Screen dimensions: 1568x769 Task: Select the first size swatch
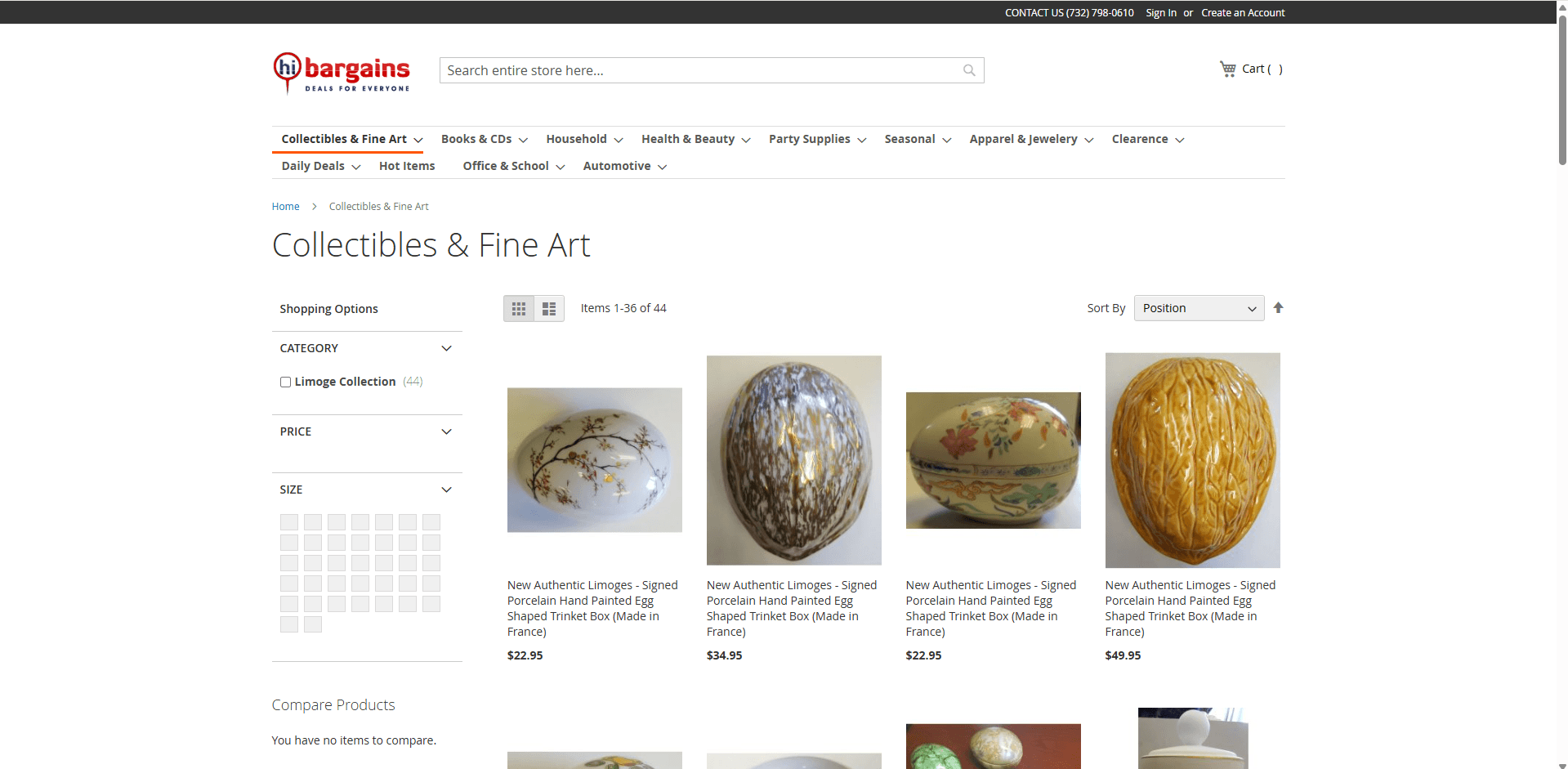pyautogui.click(x=289, y=522)
